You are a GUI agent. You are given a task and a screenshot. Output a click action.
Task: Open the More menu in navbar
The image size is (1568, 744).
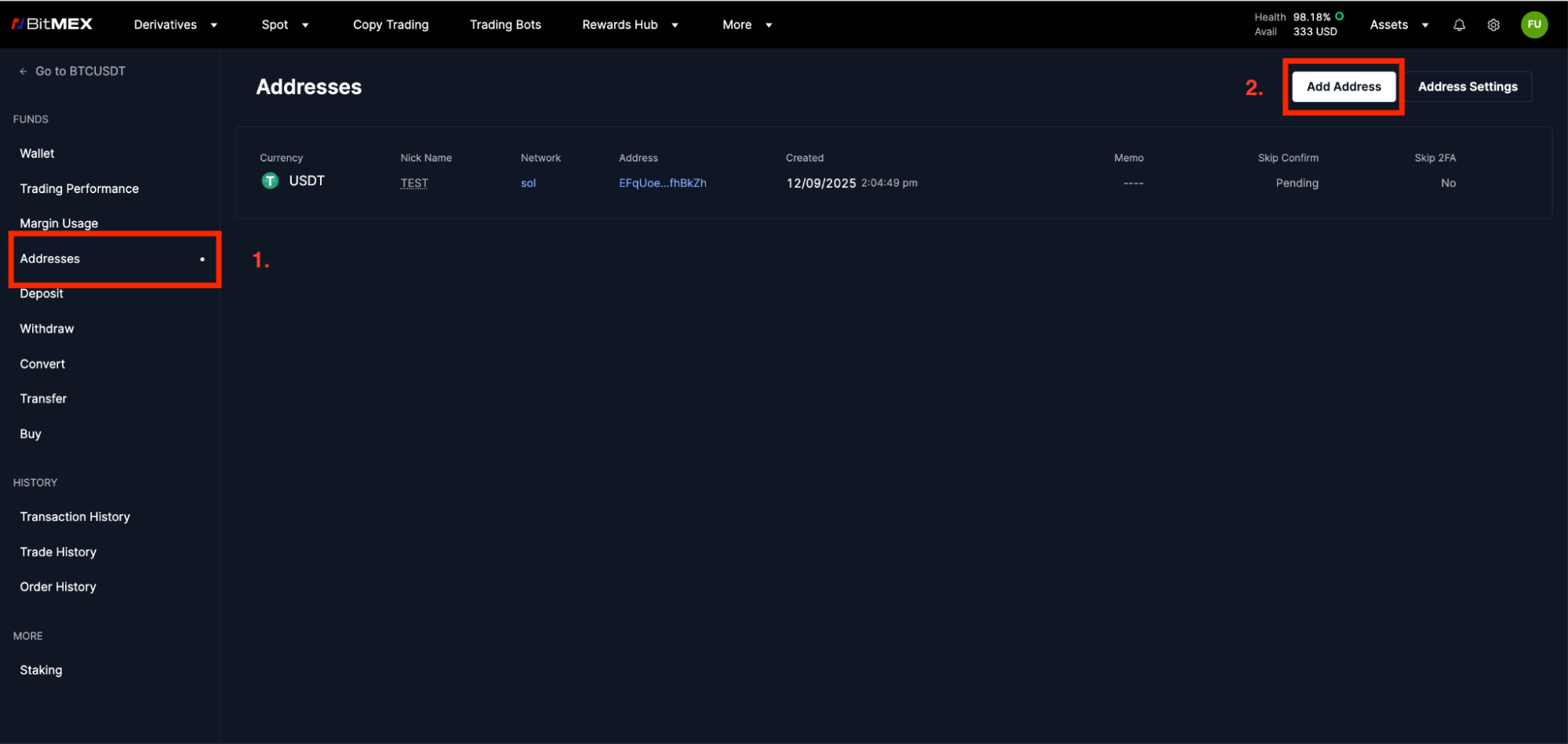coord(747,25)
